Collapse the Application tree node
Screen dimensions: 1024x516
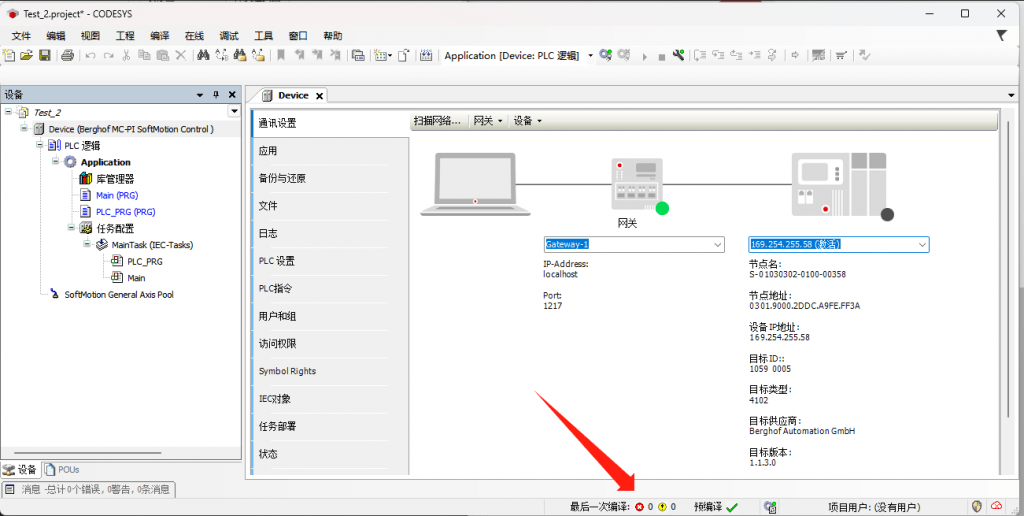pyautogui.click(x=56, y=161)
